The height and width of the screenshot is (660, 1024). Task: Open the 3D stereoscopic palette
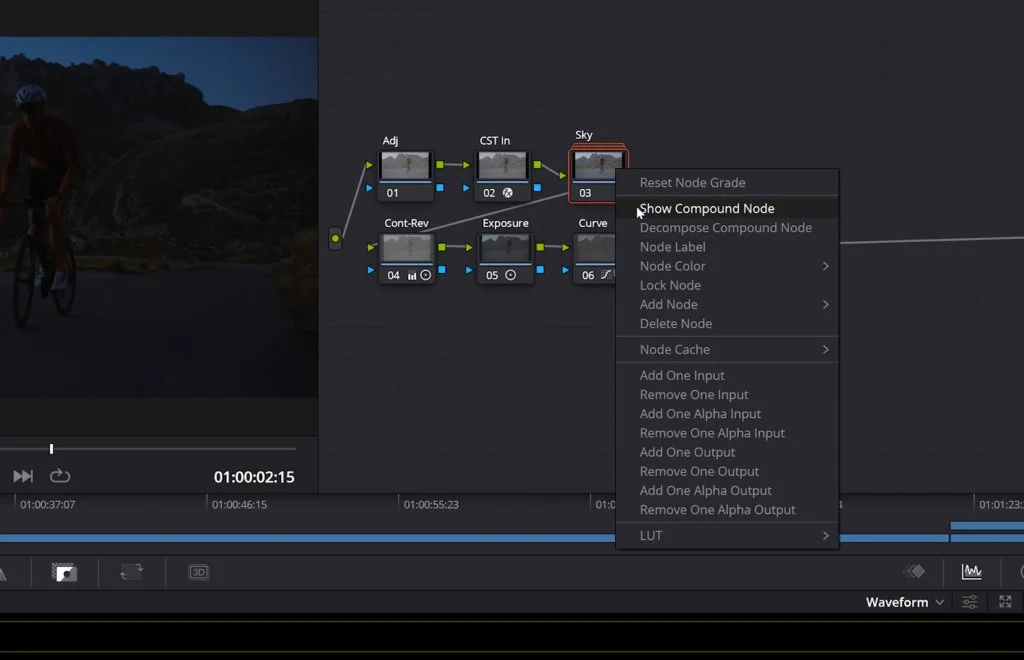(x=199, y=572)
